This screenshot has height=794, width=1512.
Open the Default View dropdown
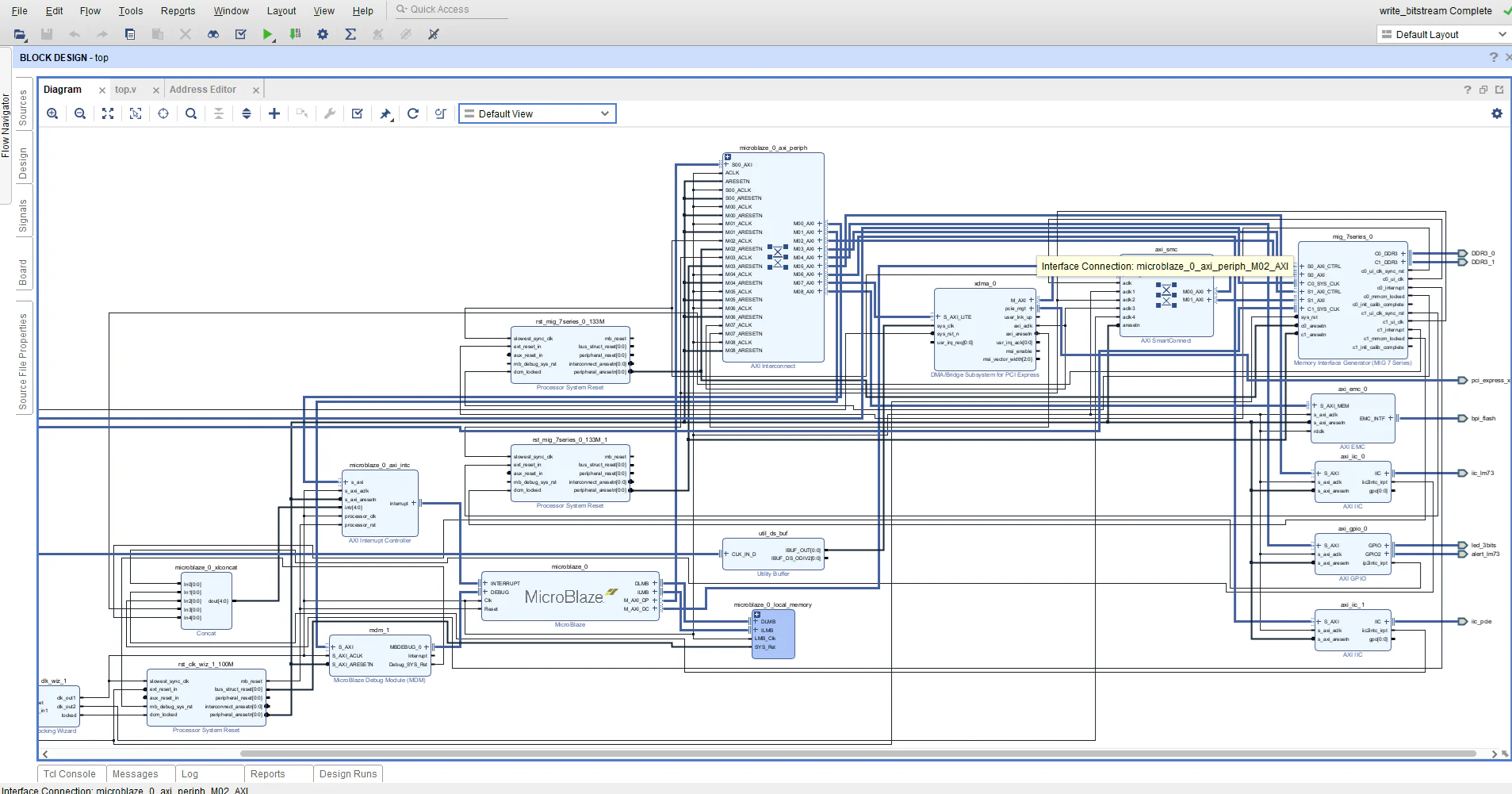[538, 113]
